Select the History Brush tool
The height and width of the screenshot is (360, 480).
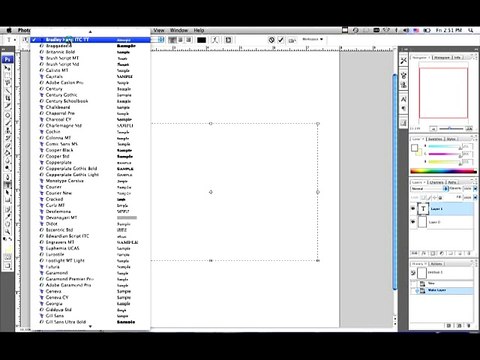[7, 138]
